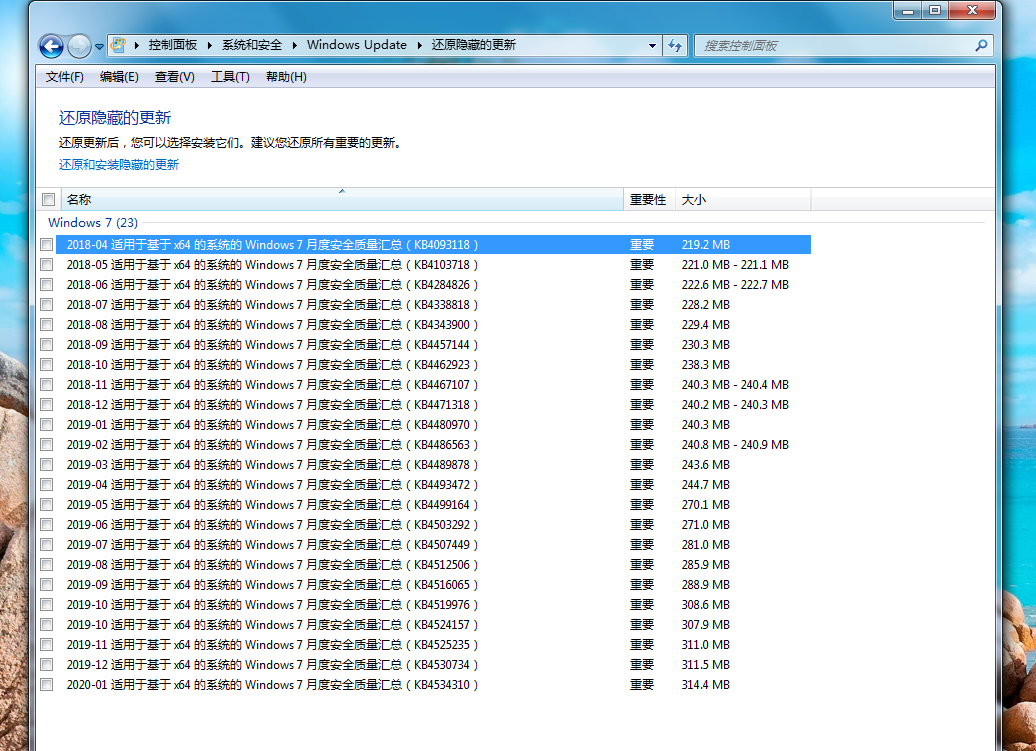Click the Control Panel icon in address bar
This screenshot has width=1036, height=751.
119,45
